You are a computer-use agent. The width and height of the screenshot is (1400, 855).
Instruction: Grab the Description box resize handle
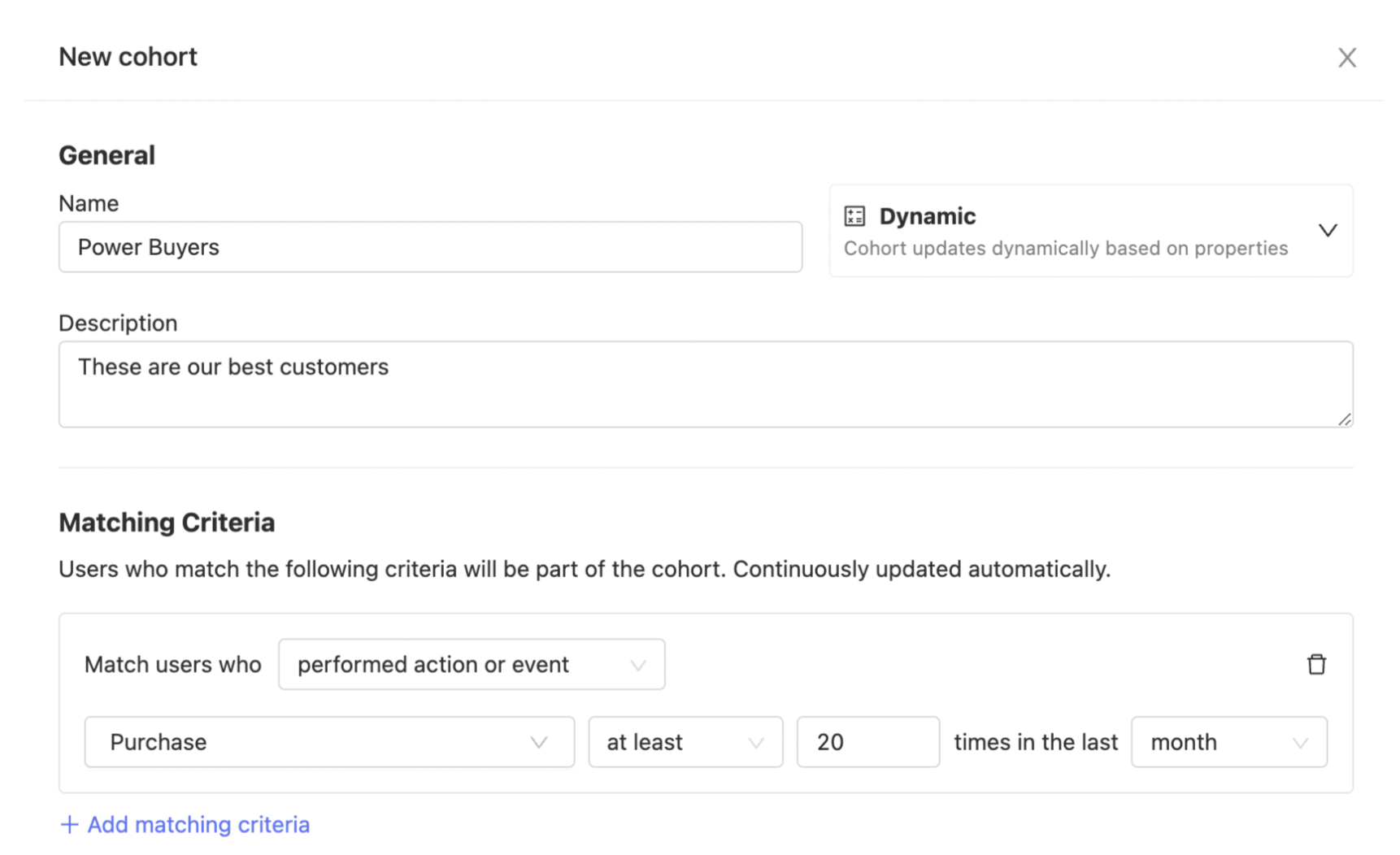pos(1344,419)
